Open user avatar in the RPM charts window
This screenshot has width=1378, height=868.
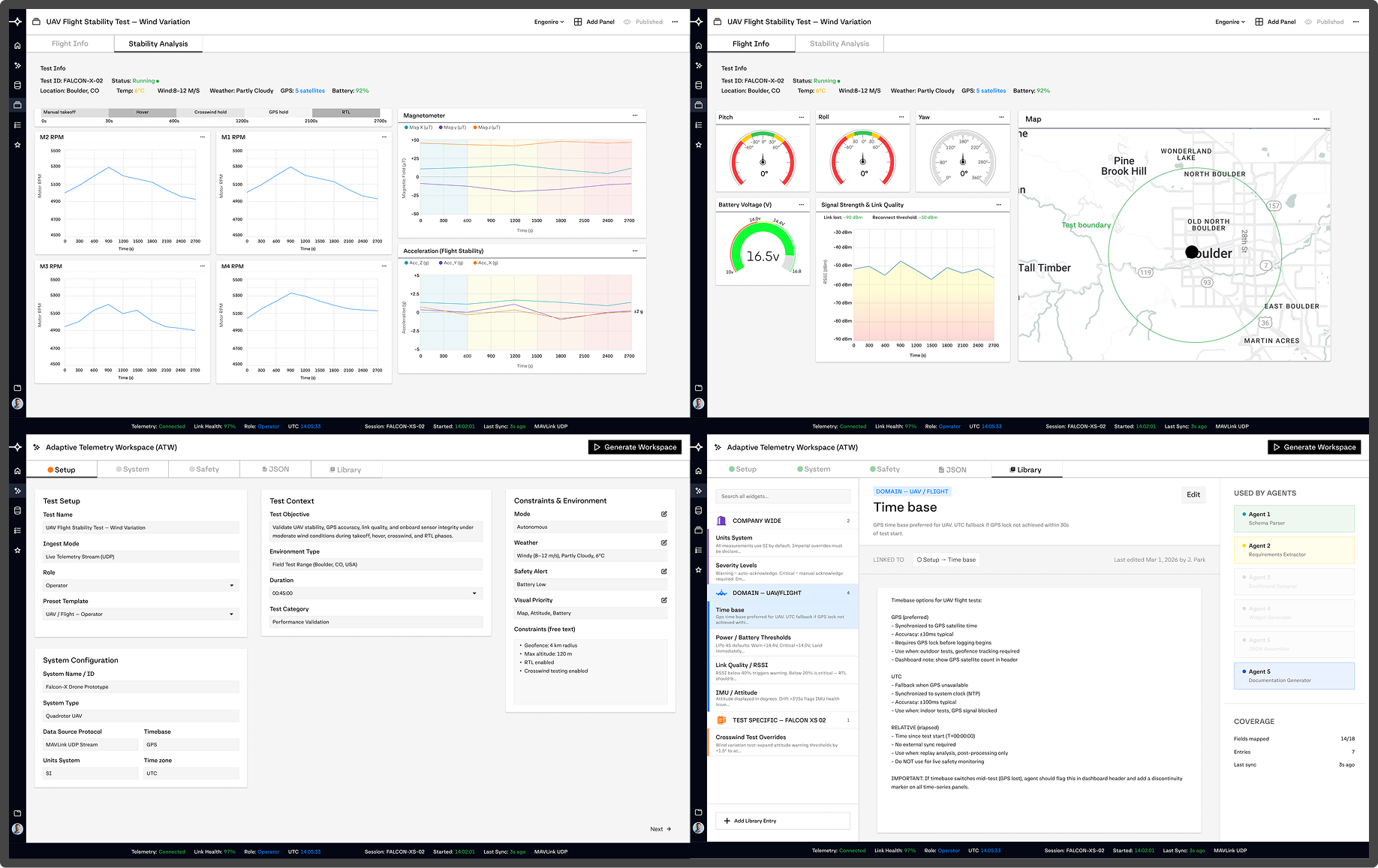[x=17, y=404]
